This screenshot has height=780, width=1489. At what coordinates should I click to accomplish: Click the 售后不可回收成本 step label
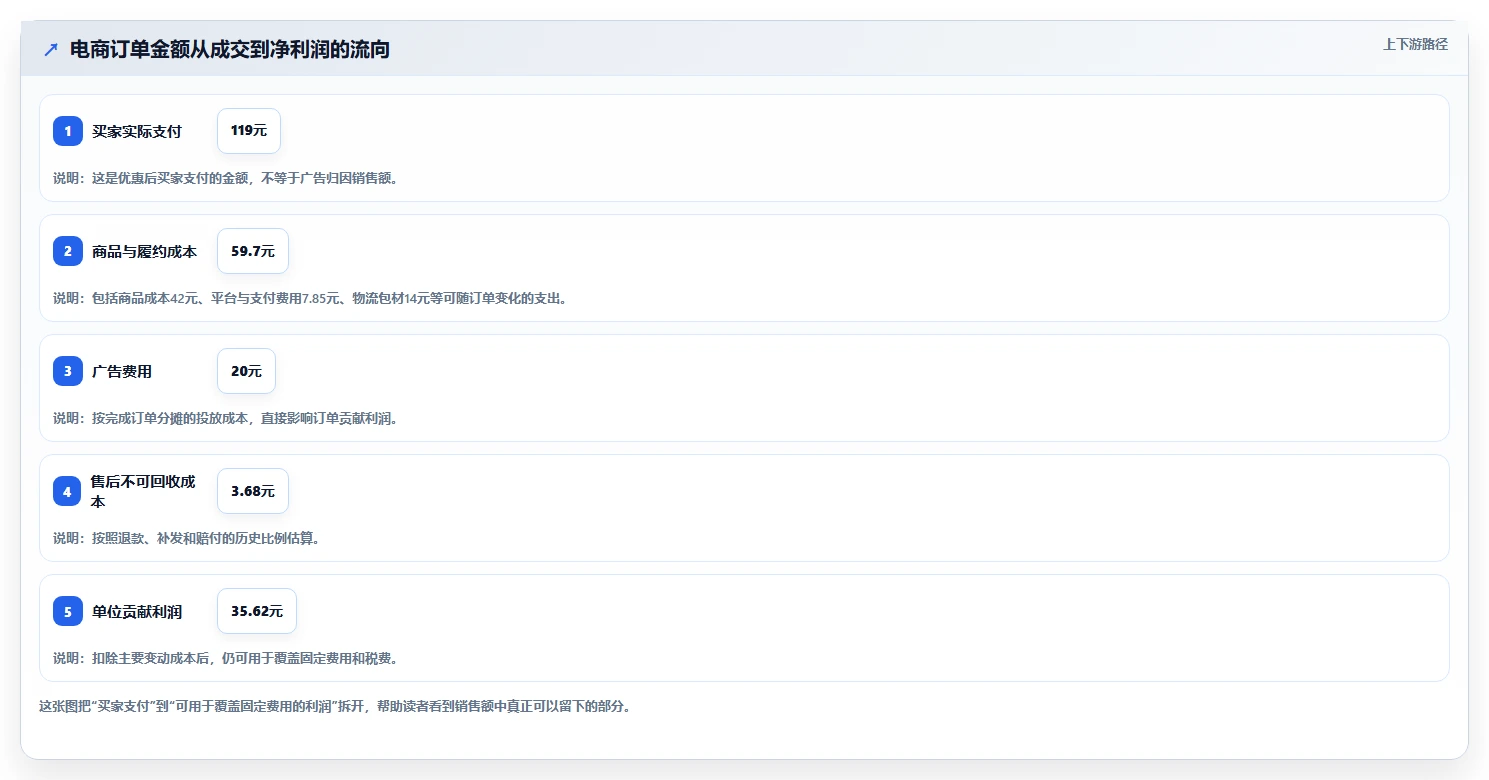143,491
